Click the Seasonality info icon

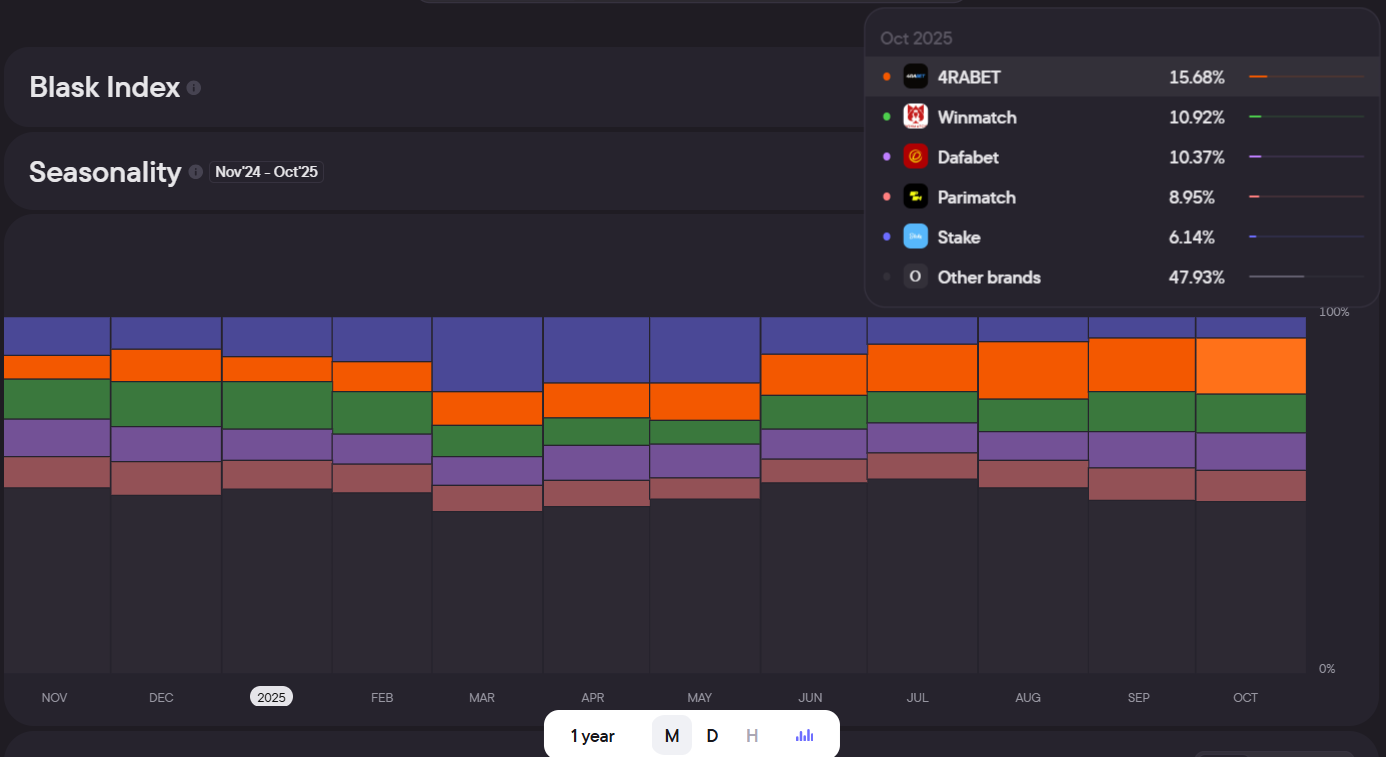click(x=195, y=172)
